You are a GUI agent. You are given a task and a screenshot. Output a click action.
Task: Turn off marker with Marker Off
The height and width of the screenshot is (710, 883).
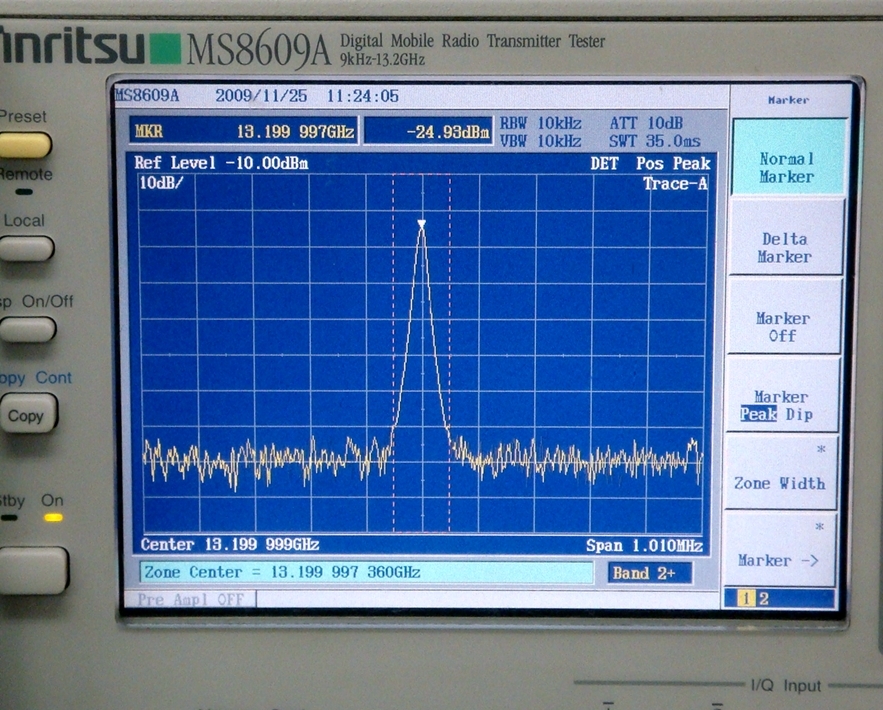783,317
